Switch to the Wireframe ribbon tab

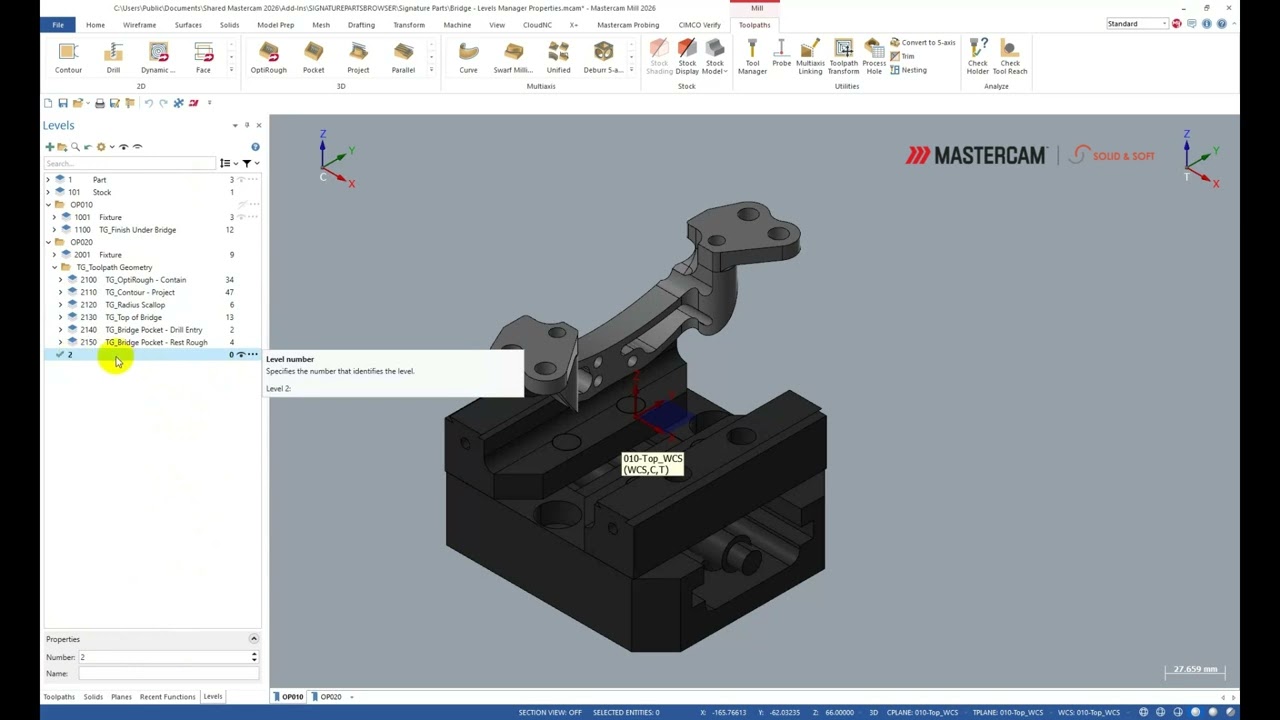(139, 24)
